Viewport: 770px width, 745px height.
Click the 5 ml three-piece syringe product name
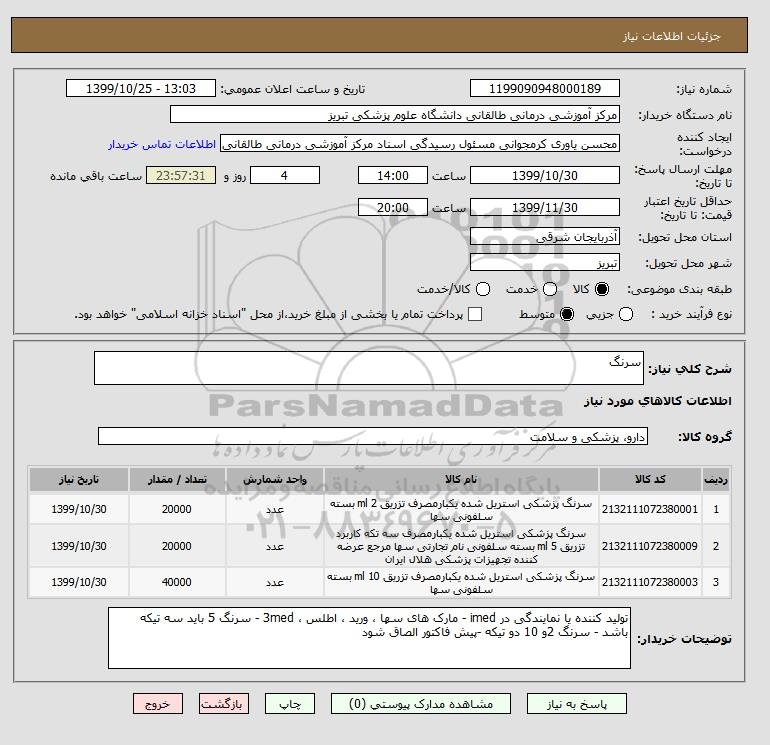[461, 546]
